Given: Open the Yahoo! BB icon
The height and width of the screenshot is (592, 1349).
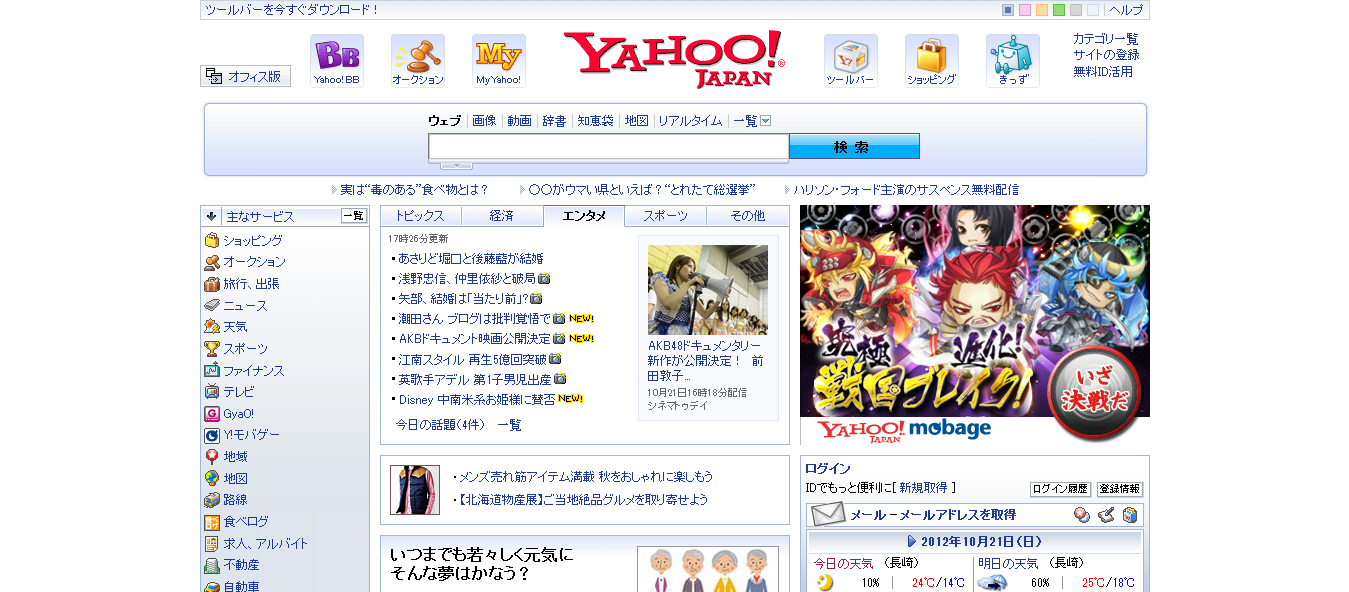Looking at the screenshot, I should (x=337, y=61).
